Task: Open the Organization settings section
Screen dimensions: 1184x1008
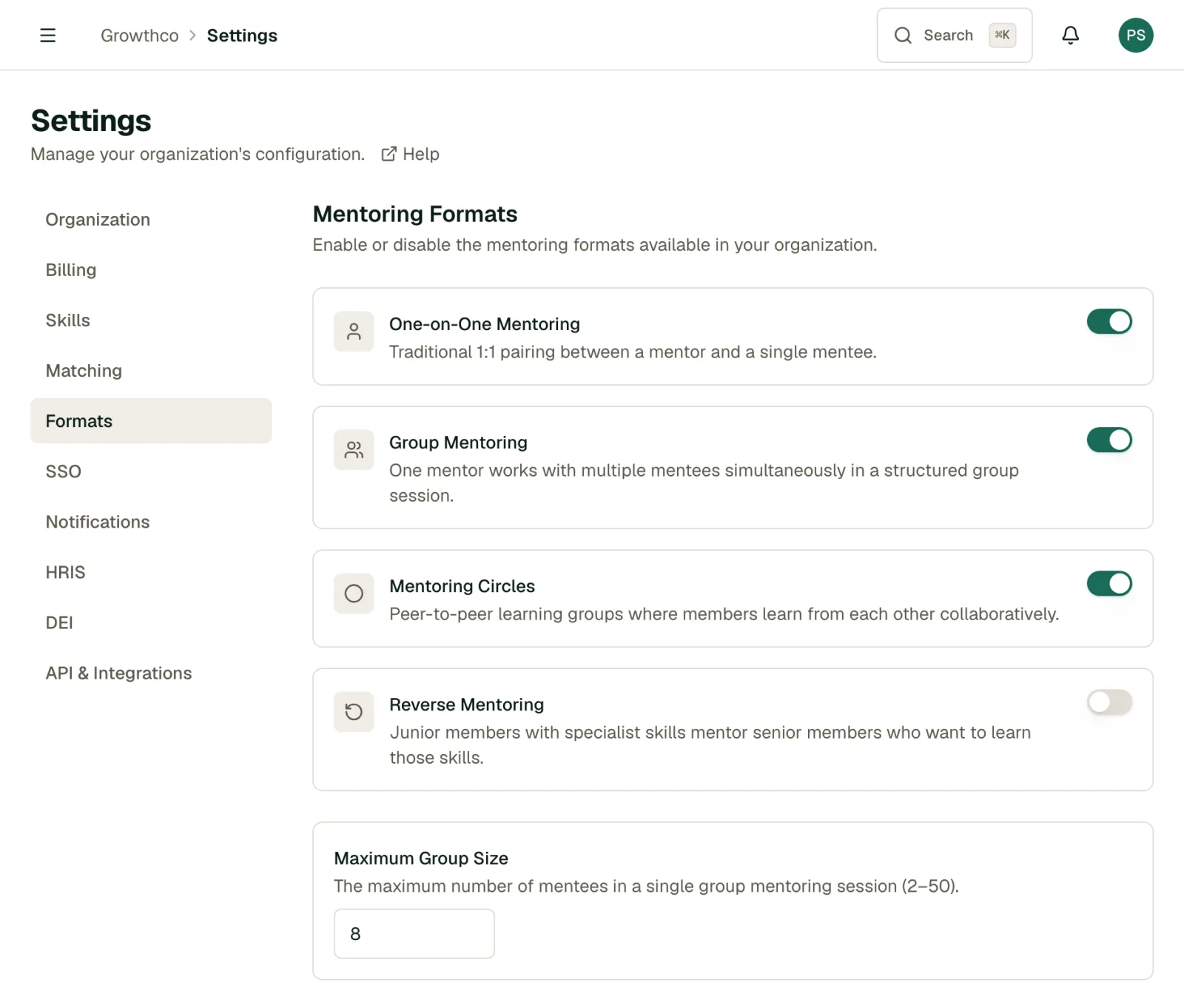Action: pos(151,220)
